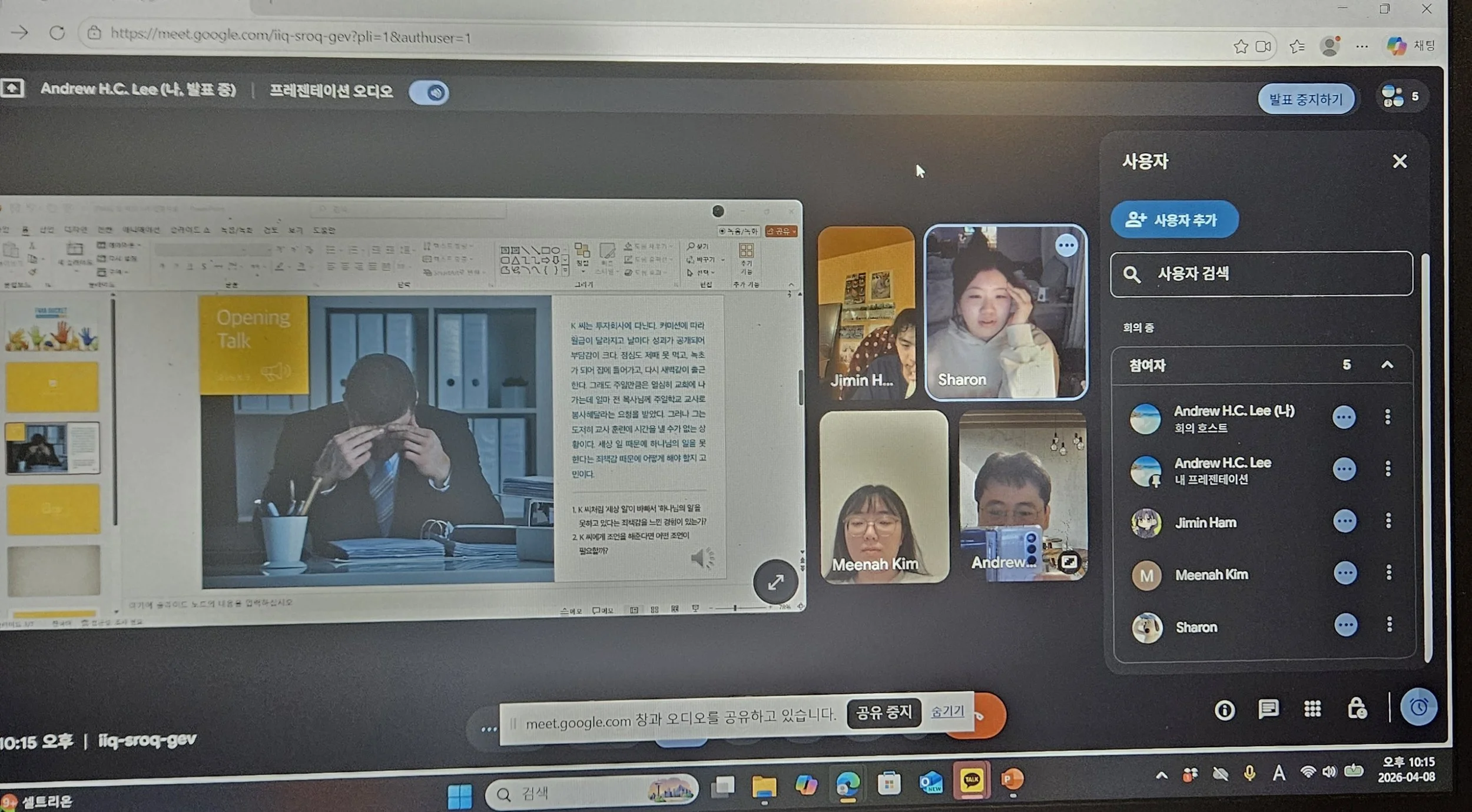Image resolution: width=1472 pixels, height=812 pixels.
Task: Open the three-dot menu for Andrew H.C. Lee (나)
Action: (1388, 417)
